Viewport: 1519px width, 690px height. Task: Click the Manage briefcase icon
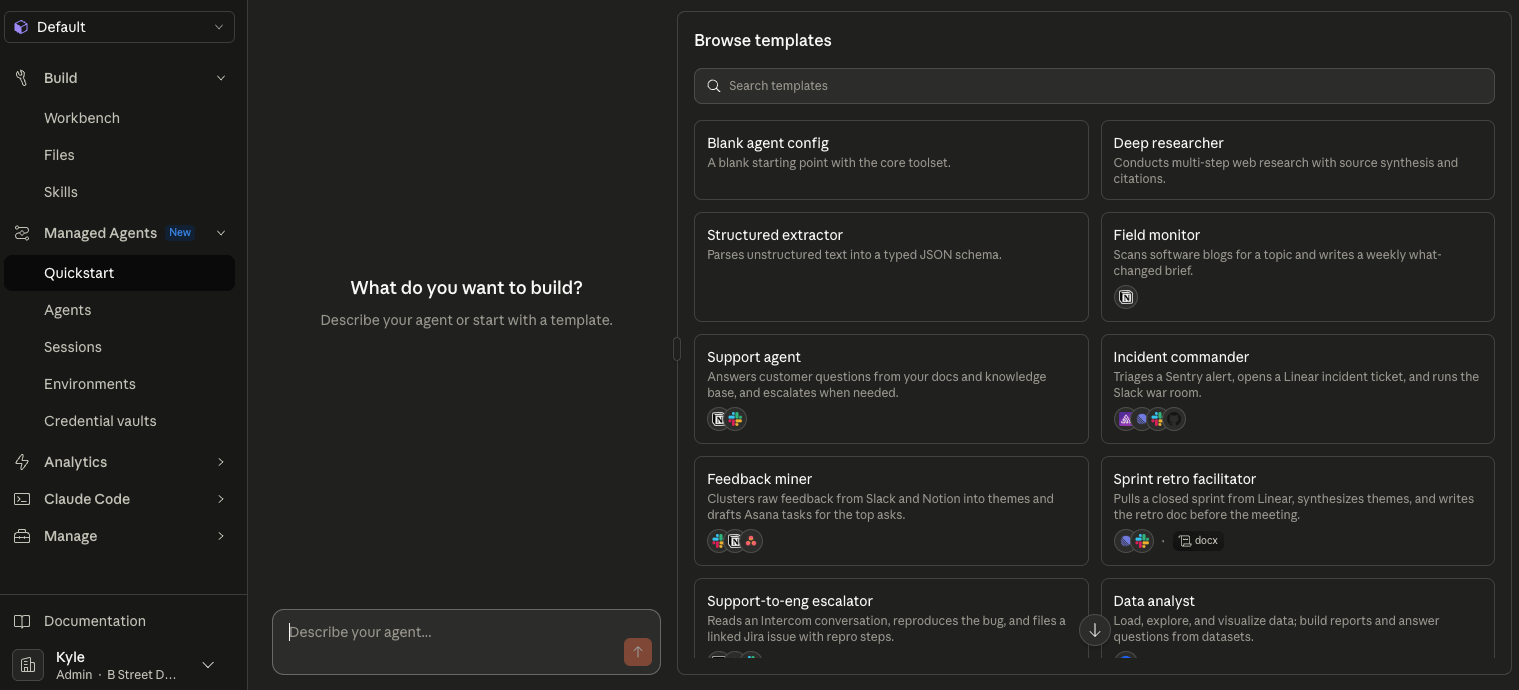(21, 536)
